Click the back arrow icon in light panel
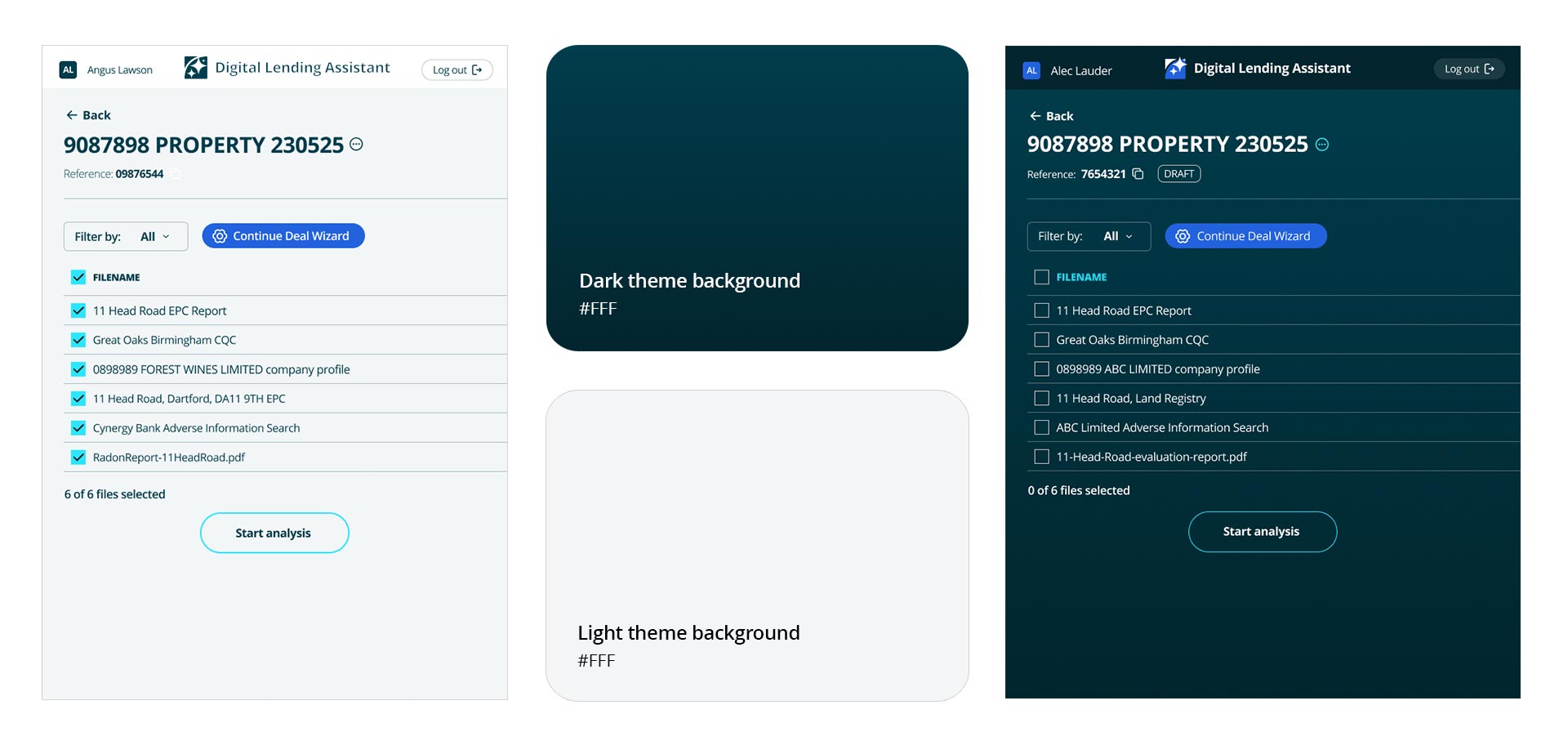Image resolution: width=1568 pixels, height=741 pixels. click(x=72, y=115)
